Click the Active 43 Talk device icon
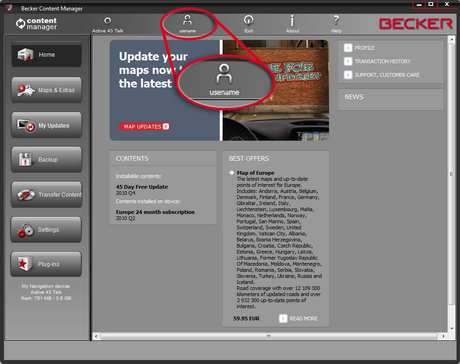The image size is (460, 364). click(x=107, y=21)
